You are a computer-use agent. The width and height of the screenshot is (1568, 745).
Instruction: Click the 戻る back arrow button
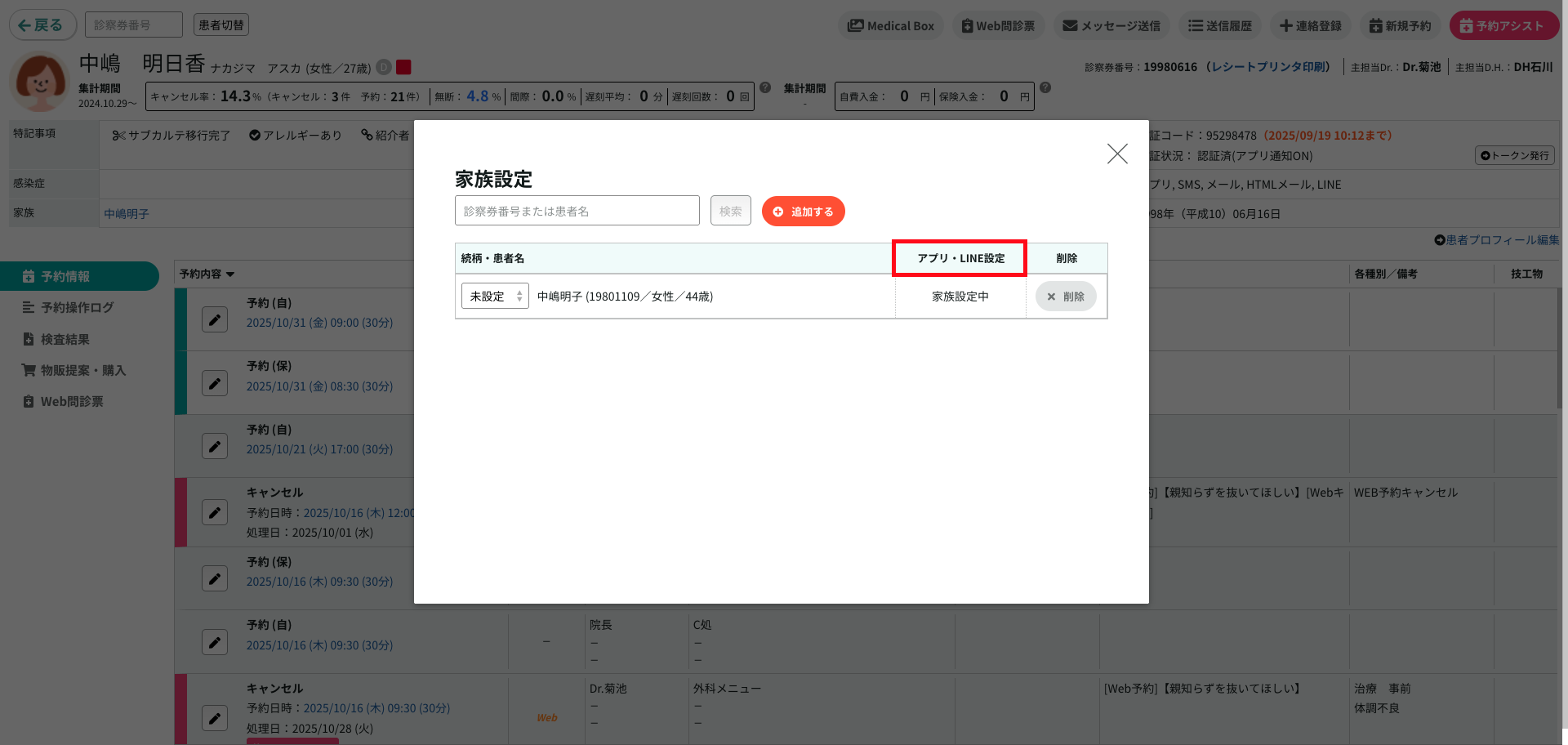(x=42, y=25)
